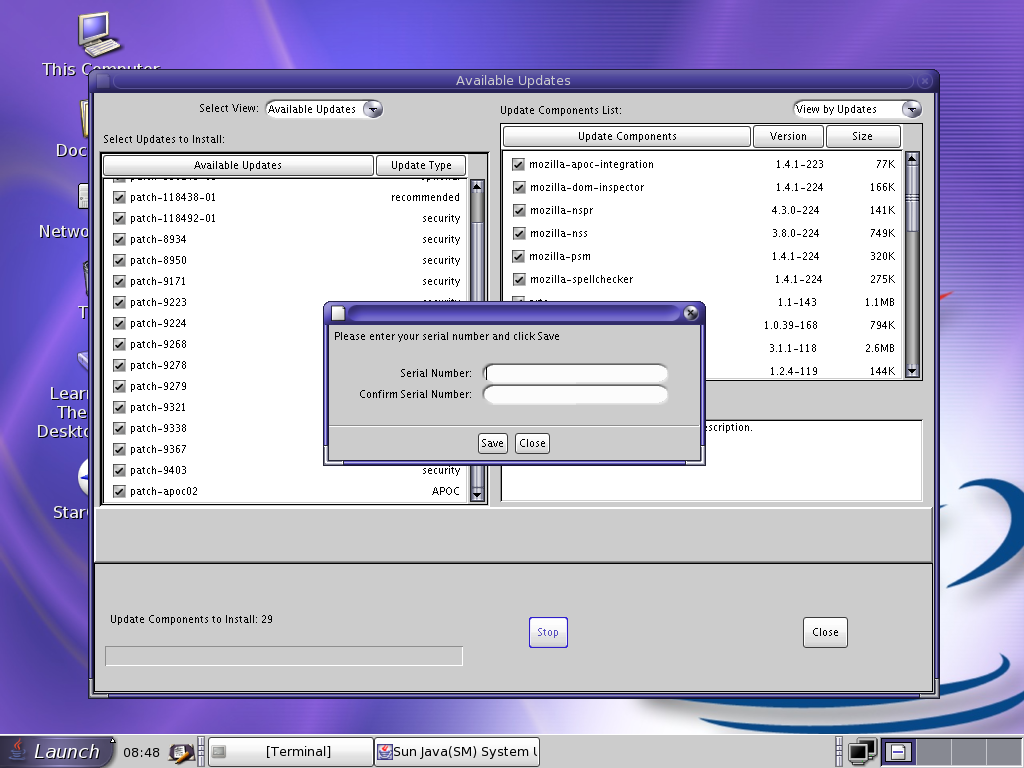Uncheck mozilla-nss component

pos(519,233)
